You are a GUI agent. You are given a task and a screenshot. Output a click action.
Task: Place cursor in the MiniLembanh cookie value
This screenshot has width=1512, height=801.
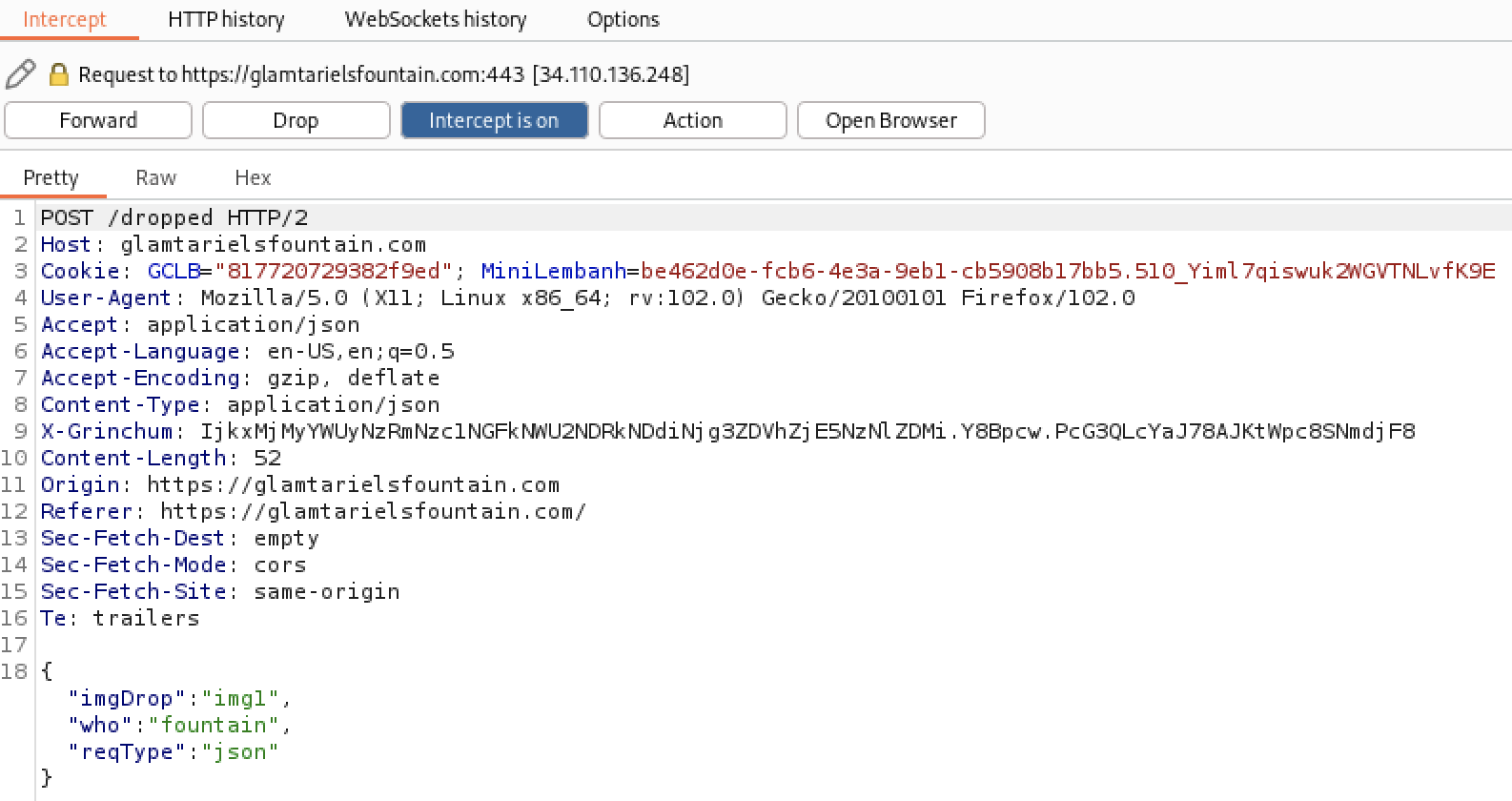[1067, 271]
